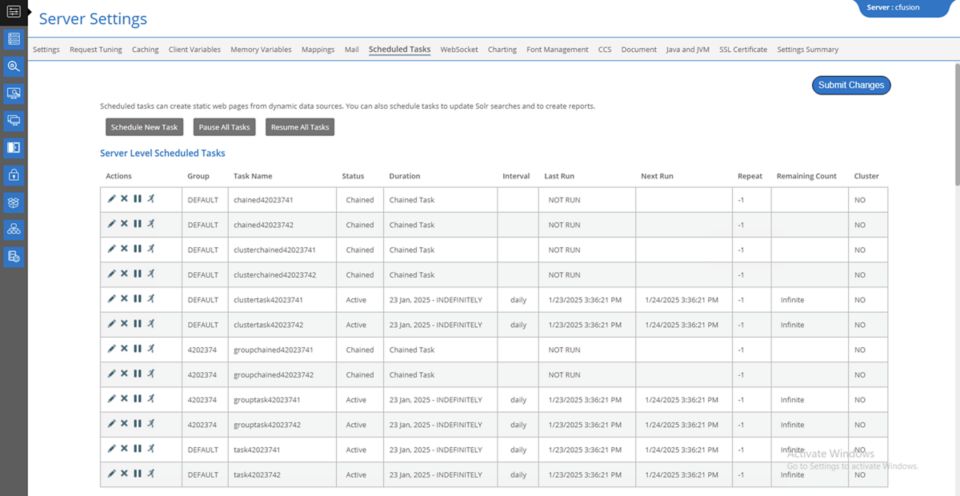Open the Java and JVM tab
This screenshot has height=496, width=960.
click(688, 49)
